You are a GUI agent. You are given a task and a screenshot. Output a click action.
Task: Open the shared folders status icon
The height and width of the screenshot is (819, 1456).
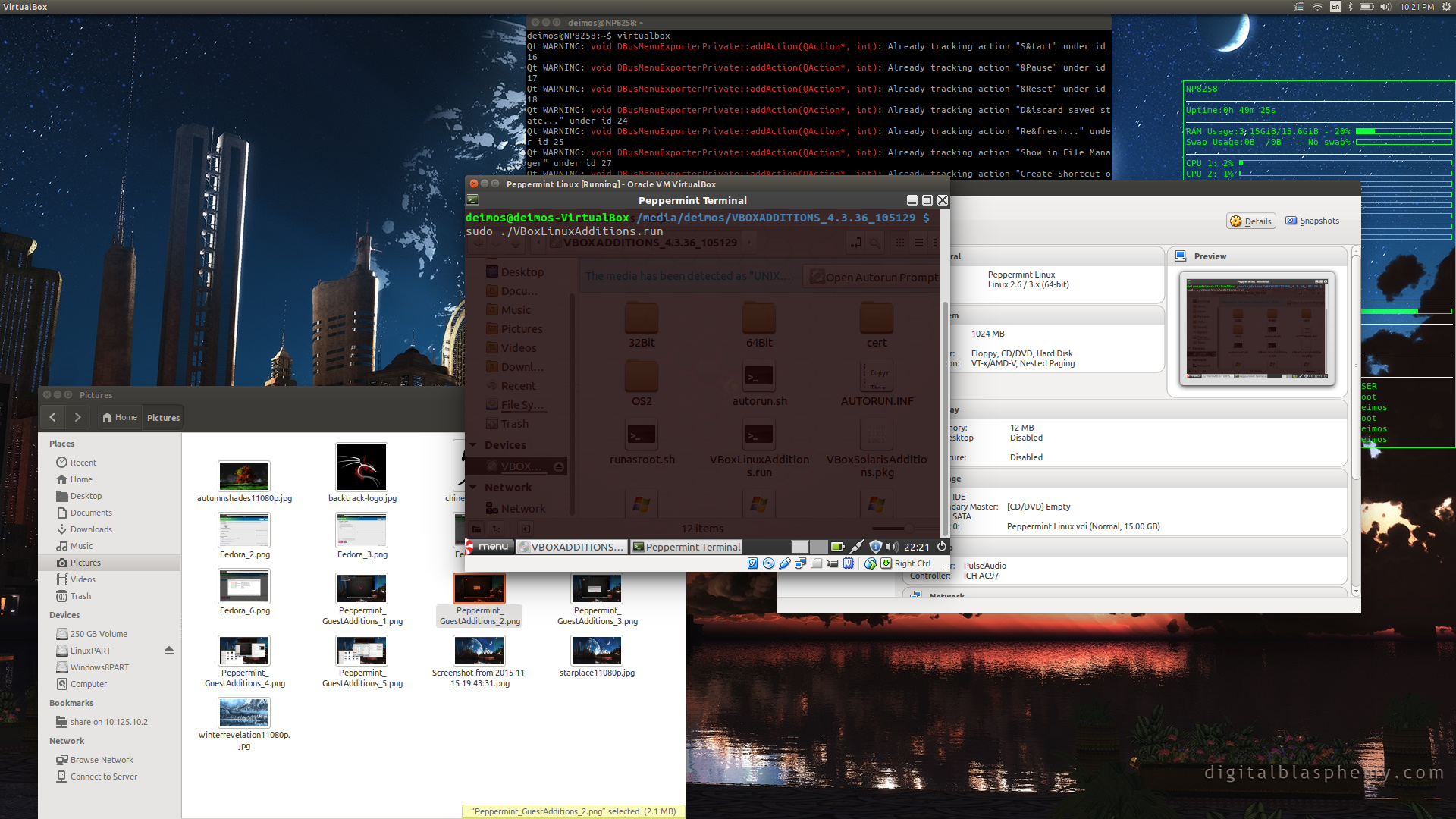click(x=817, y=563)
